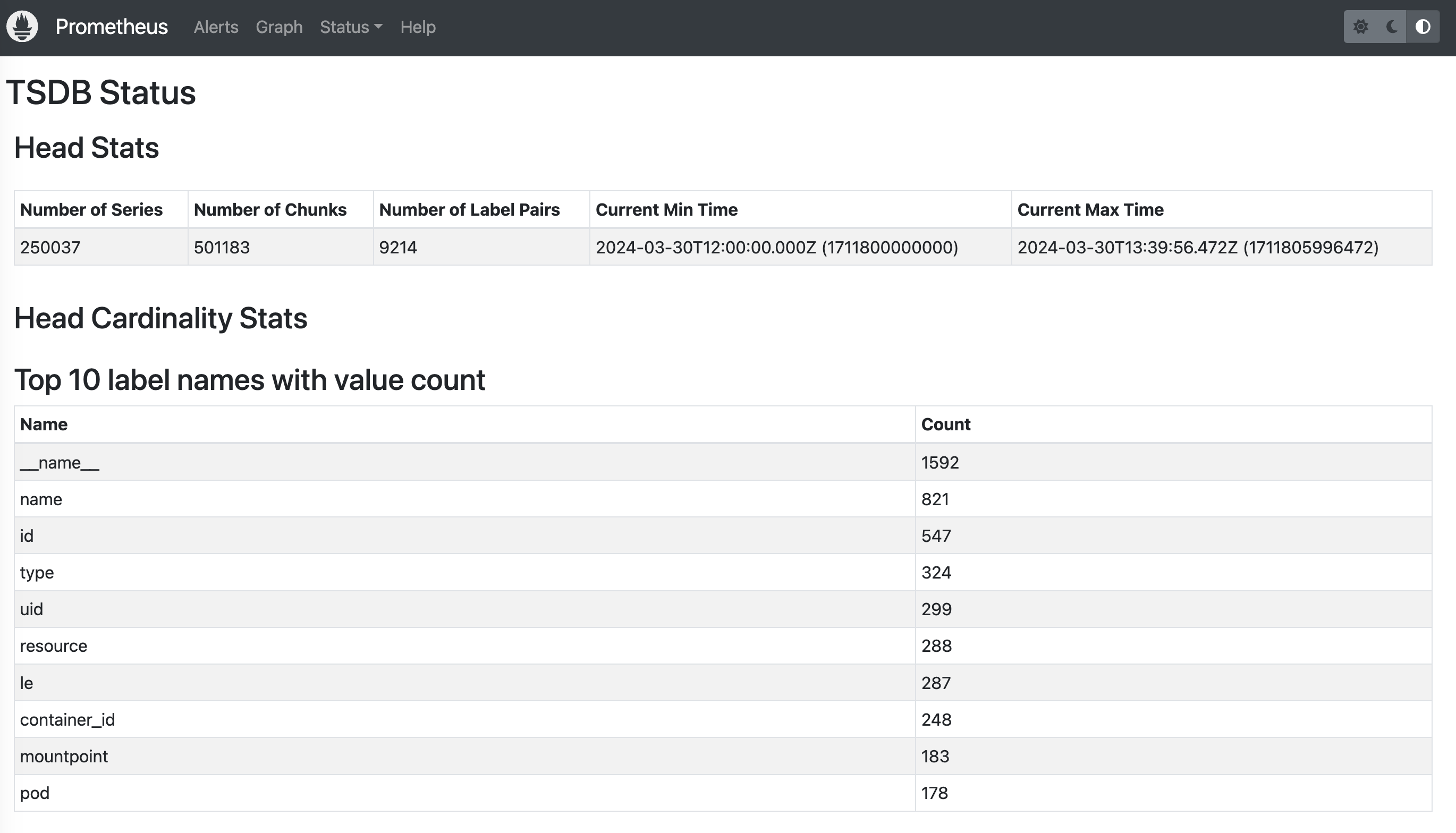Image resolution: width=1456 pixels, height=833 pixels.
Task: Select the __name__ label row
Action: click(60, 462)
